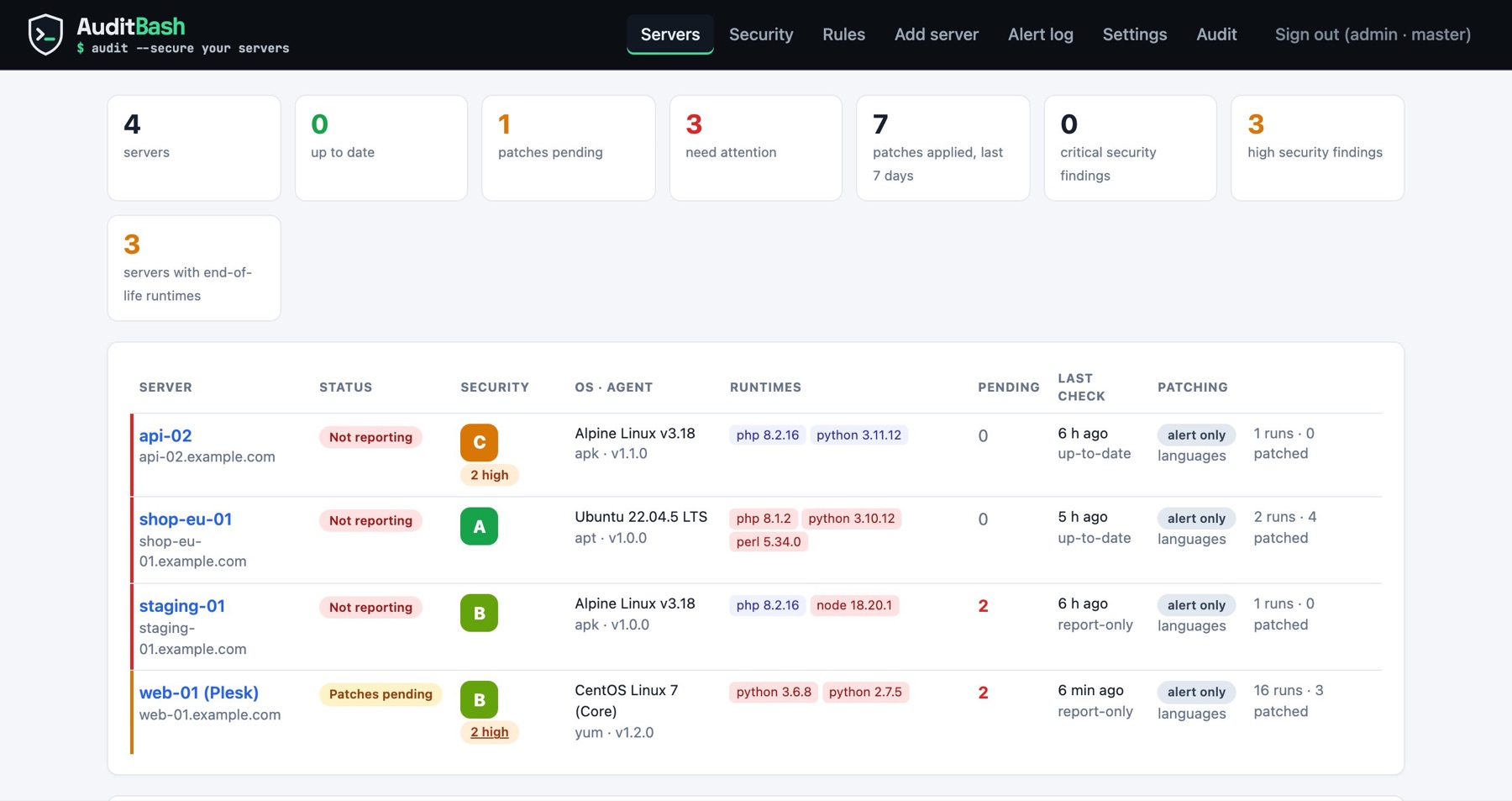
Task: Open the Servers tab
Action: coord(670,34)
